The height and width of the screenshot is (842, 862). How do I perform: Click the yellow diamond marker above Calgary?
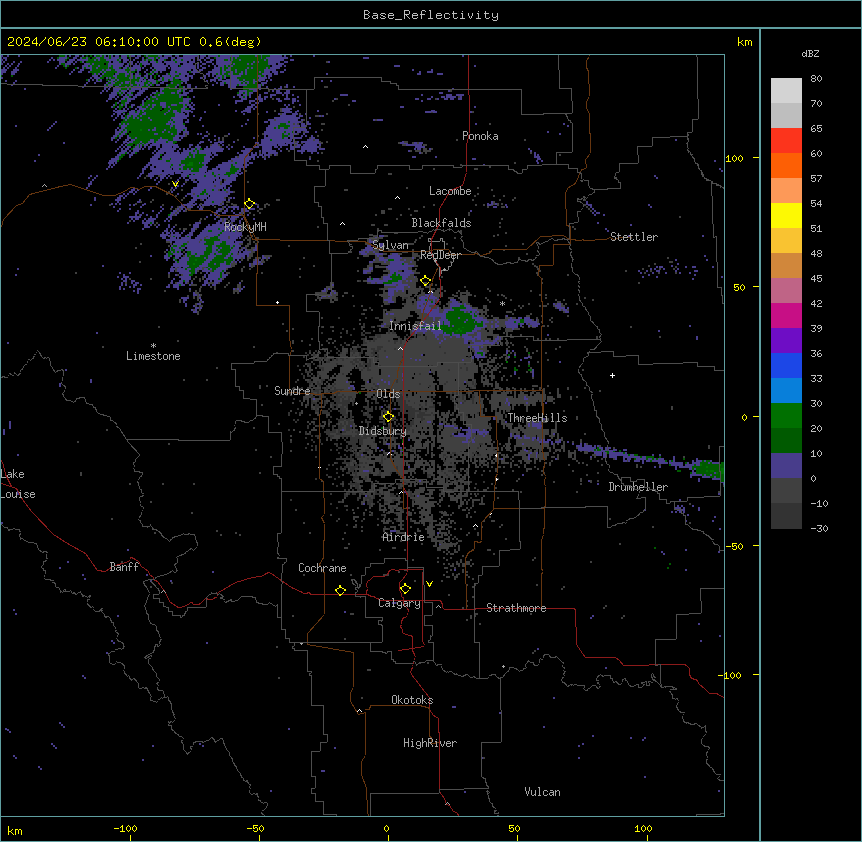pos(405,589)
